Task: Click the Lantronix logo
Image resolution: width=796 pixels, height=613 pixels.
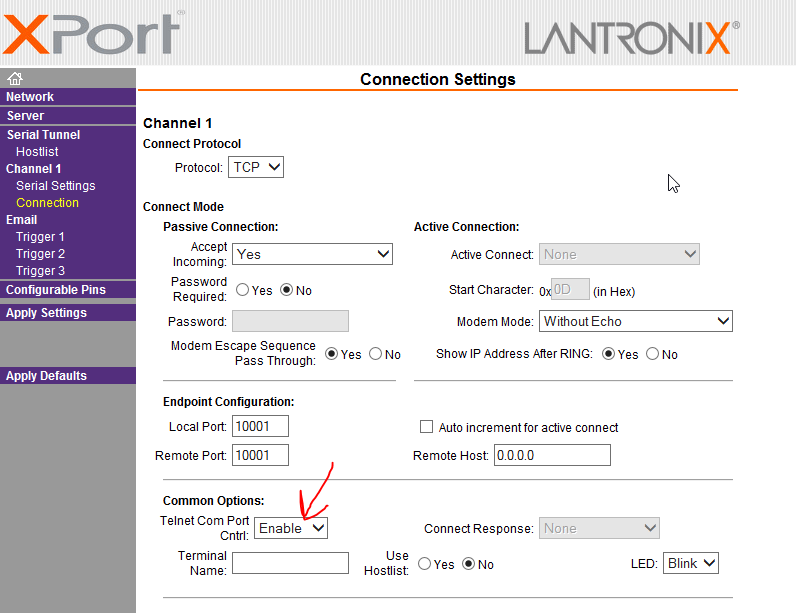Action: pyautogui.click(x=632, y=38)
